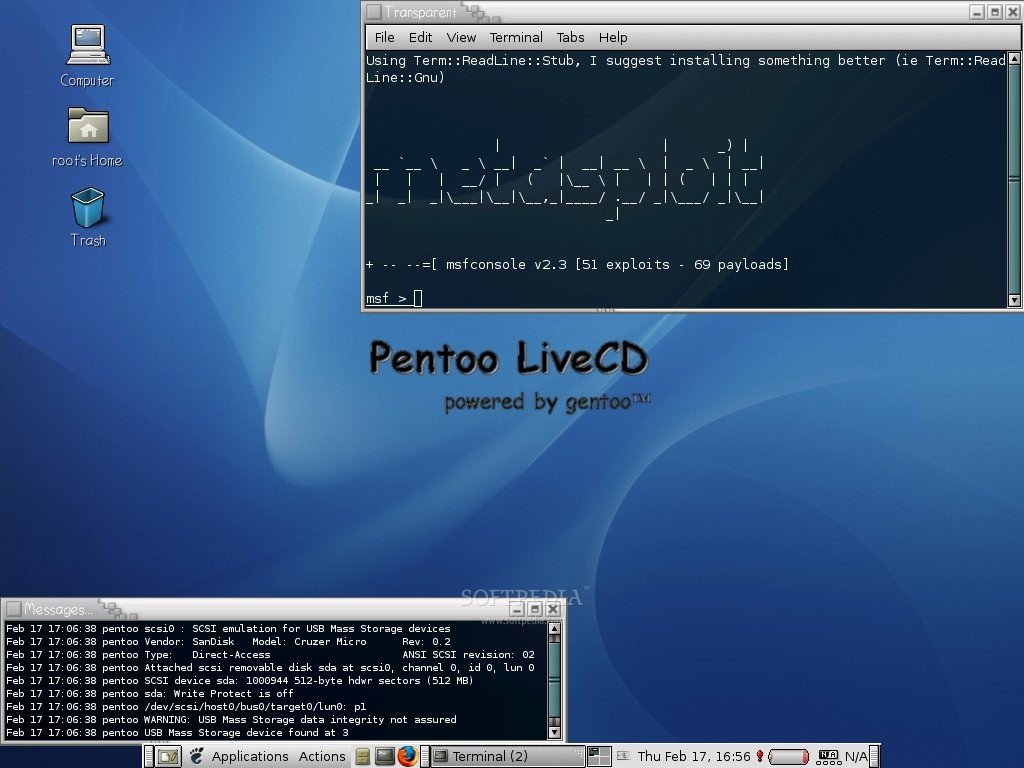Click the red alert icon beside clock
Viewport: 1024px width, 768px height.
click(x=760, y=756)
